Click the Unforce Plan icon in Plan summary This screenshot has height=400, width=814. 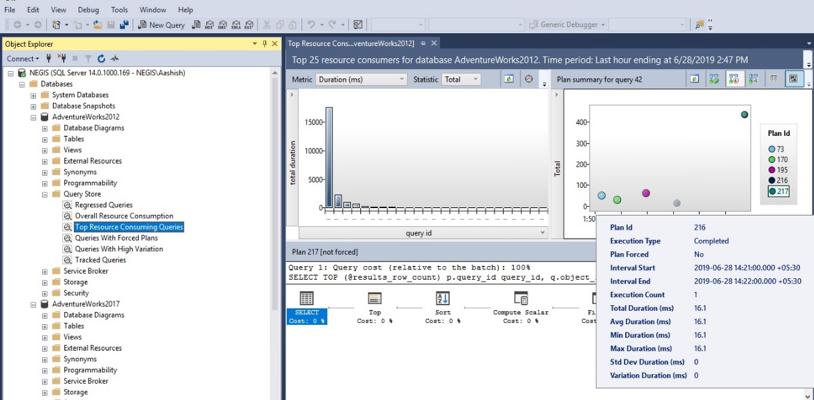tap(734, 79)
